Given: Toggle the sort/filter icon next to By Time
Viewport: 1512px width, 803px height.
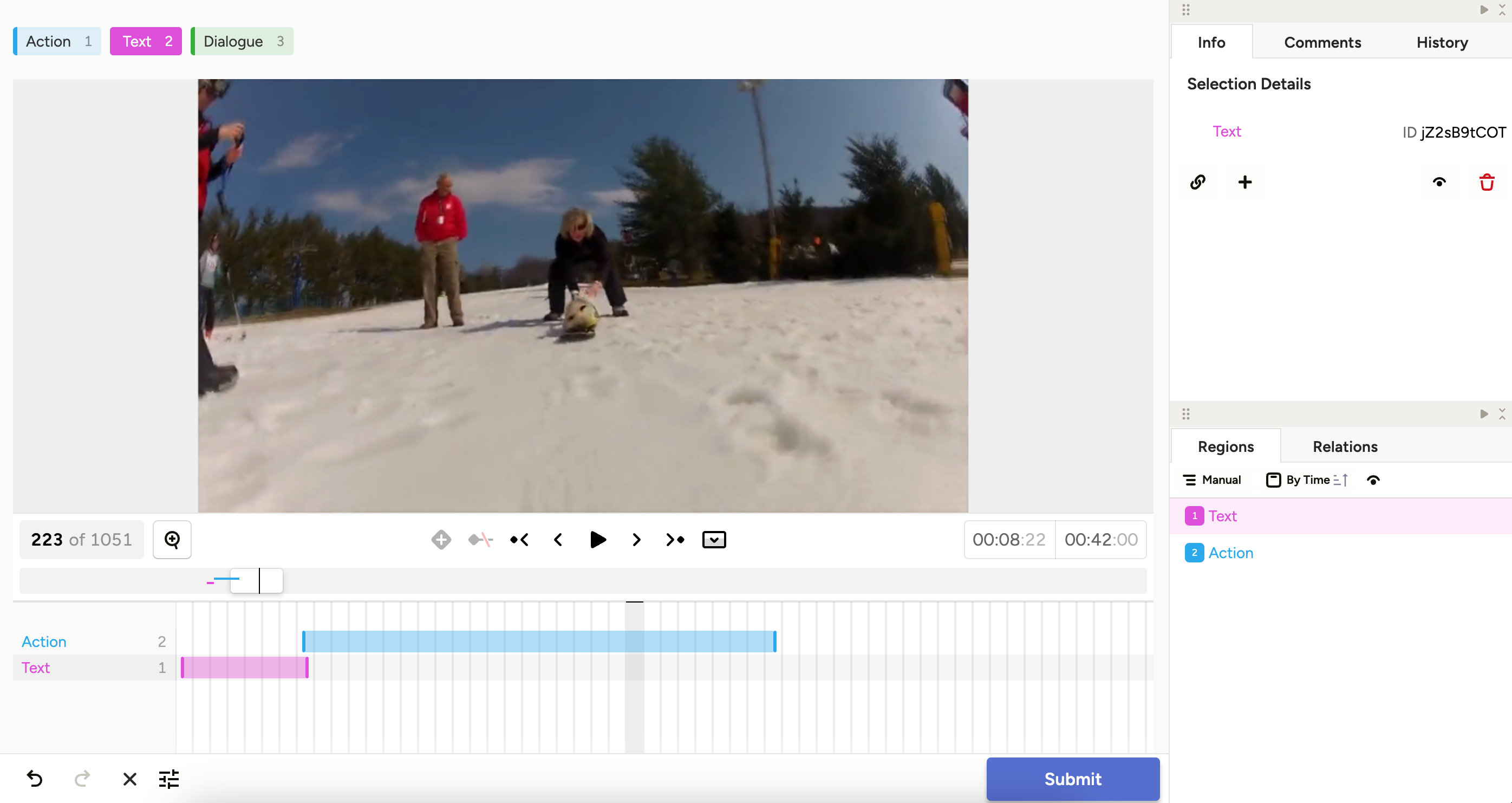Looking at the screenshot, I should tap(1339, 480).
